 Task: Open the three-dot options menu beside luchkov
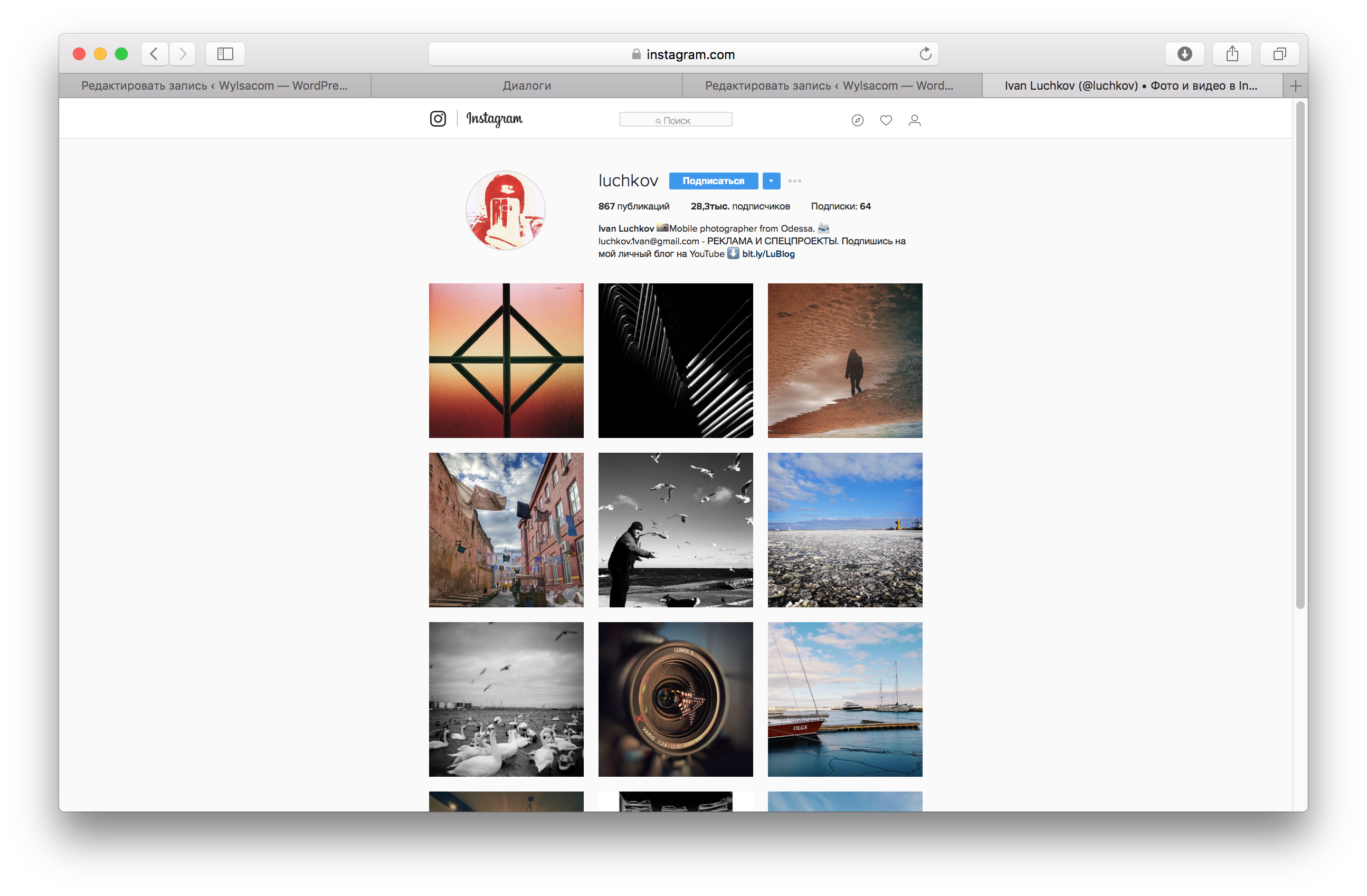coord(795,181)
